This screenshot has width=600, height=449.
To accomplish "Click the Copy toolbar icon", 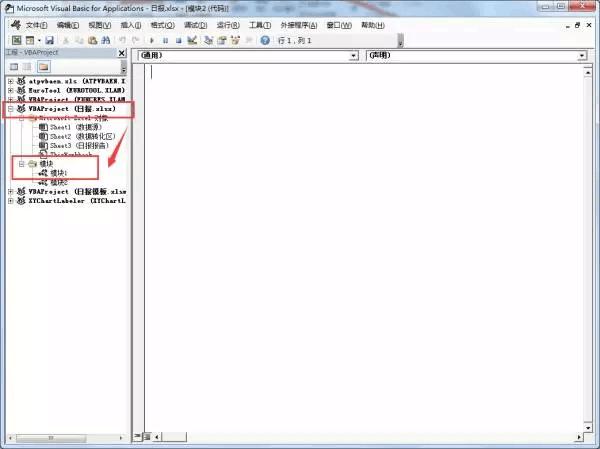I will 79,40.
